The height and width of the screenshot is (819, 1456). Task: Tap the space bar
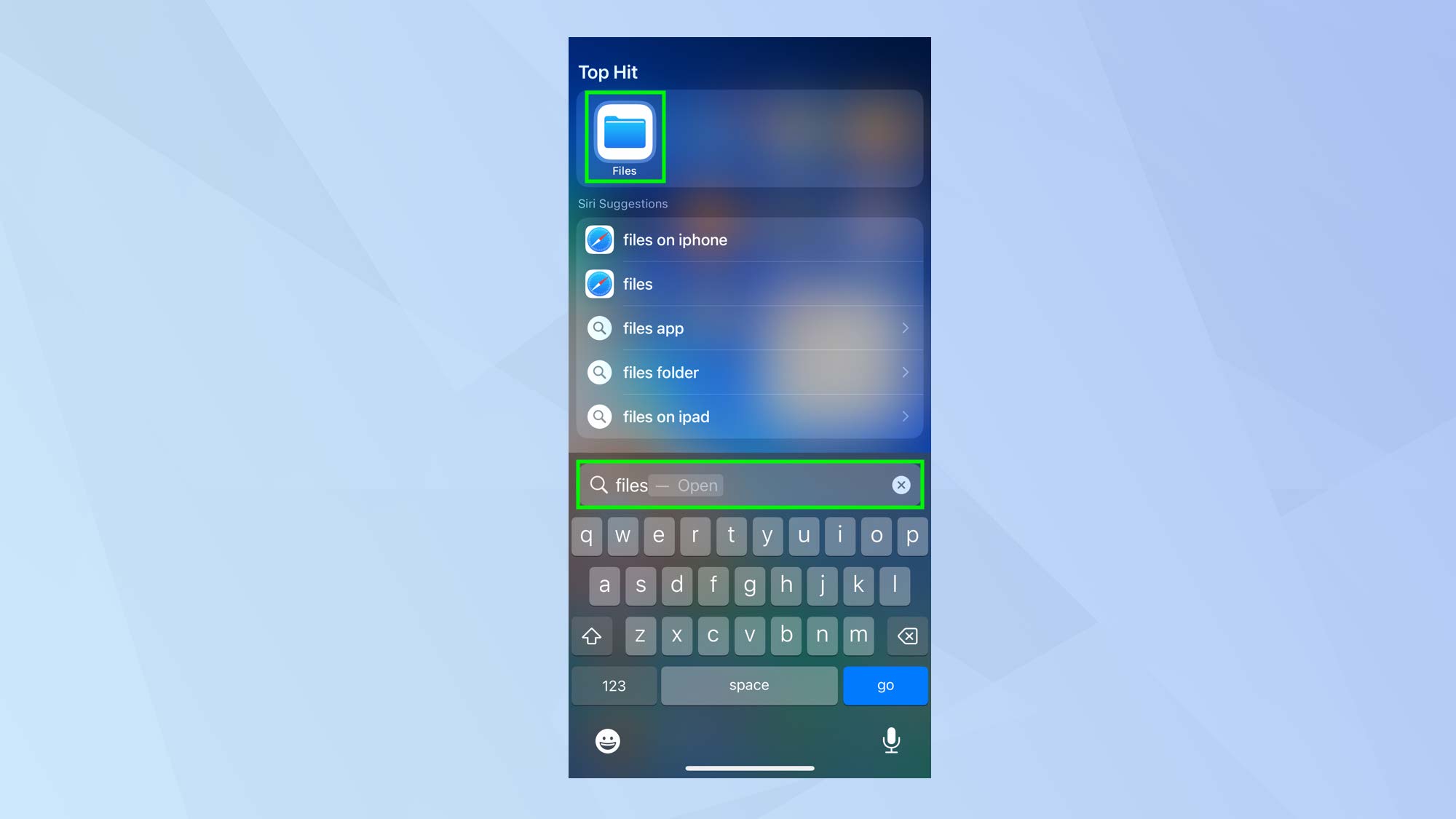click(749, 685)
